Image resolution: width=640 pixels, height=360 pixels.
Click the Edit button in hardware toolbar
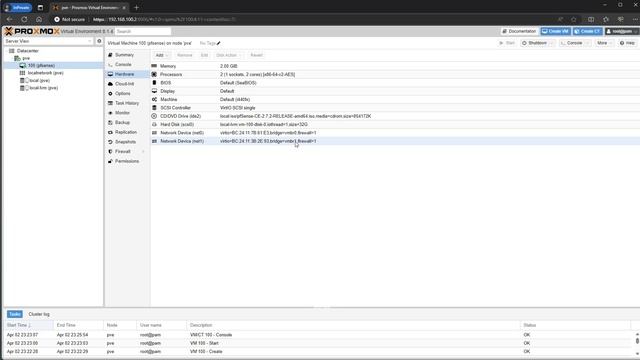coord(204,55)
